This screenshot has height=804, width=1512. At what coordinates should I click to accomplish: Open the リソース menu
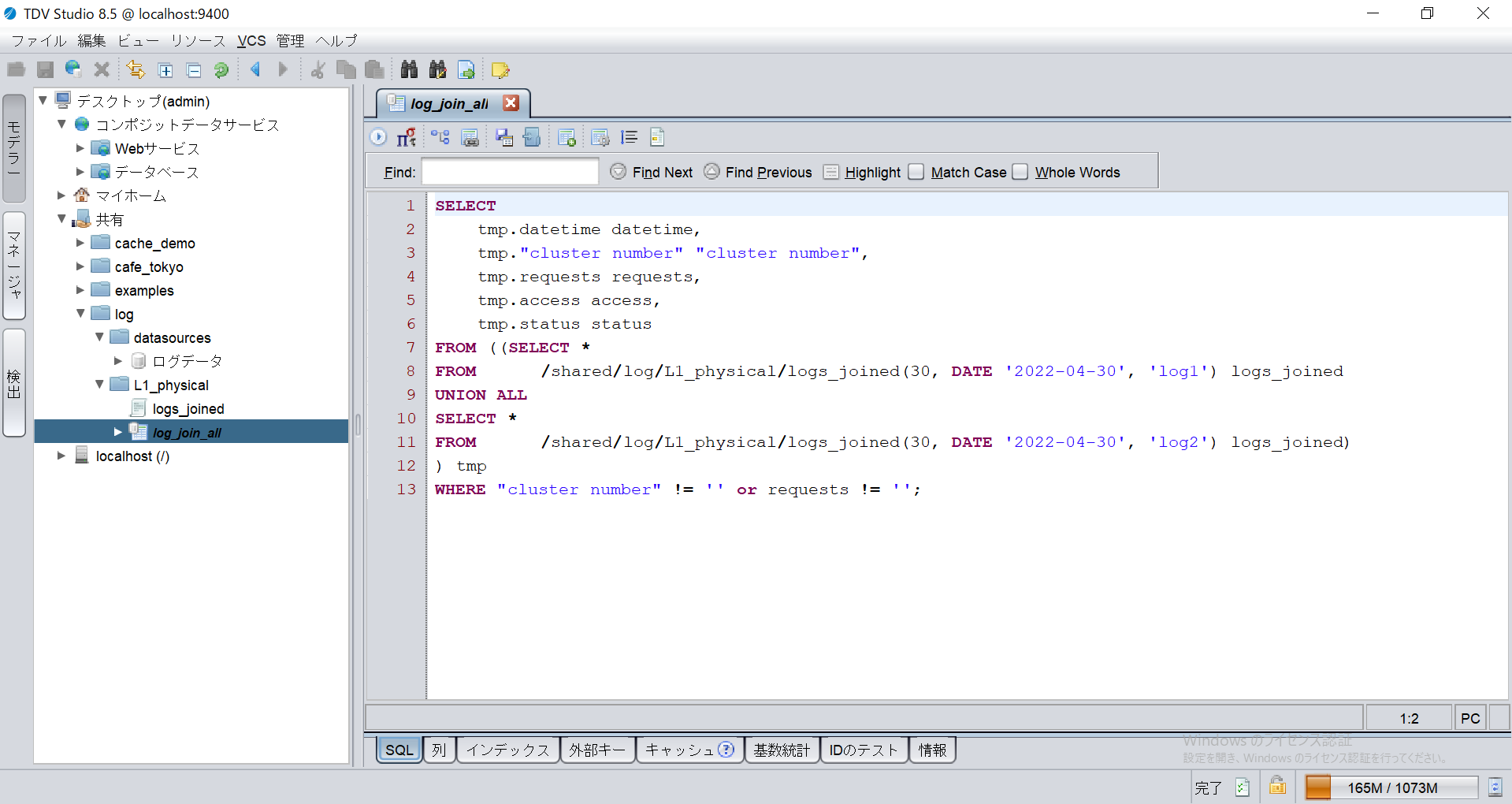198,40
